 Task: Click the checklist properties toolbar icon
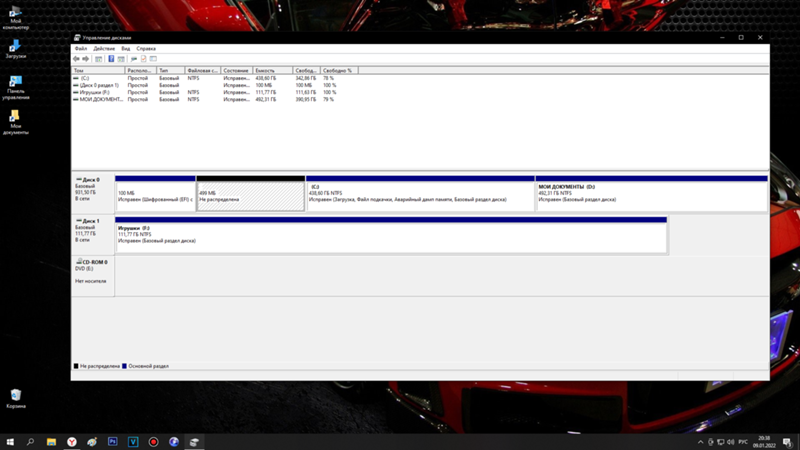tap(144, 59)
